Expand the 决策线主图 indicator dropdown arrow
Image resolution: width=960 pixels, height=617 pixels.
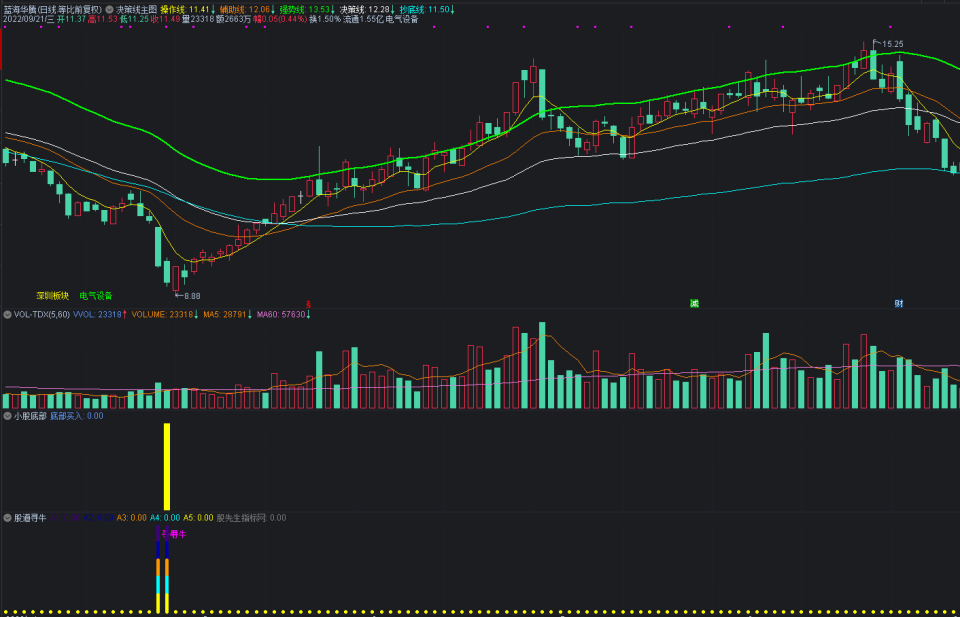click(109, 10)
